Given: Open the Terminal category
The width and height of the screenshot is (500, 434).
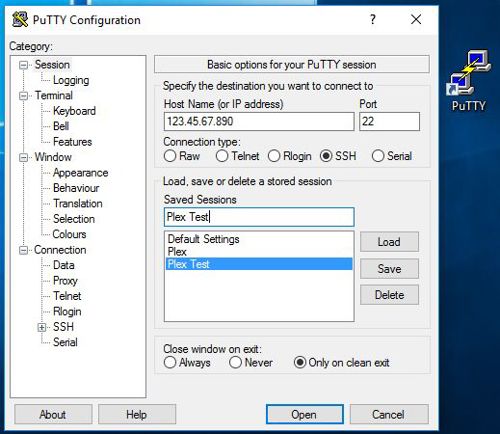Looking at the screenshot, I should [x=54, y=96].
